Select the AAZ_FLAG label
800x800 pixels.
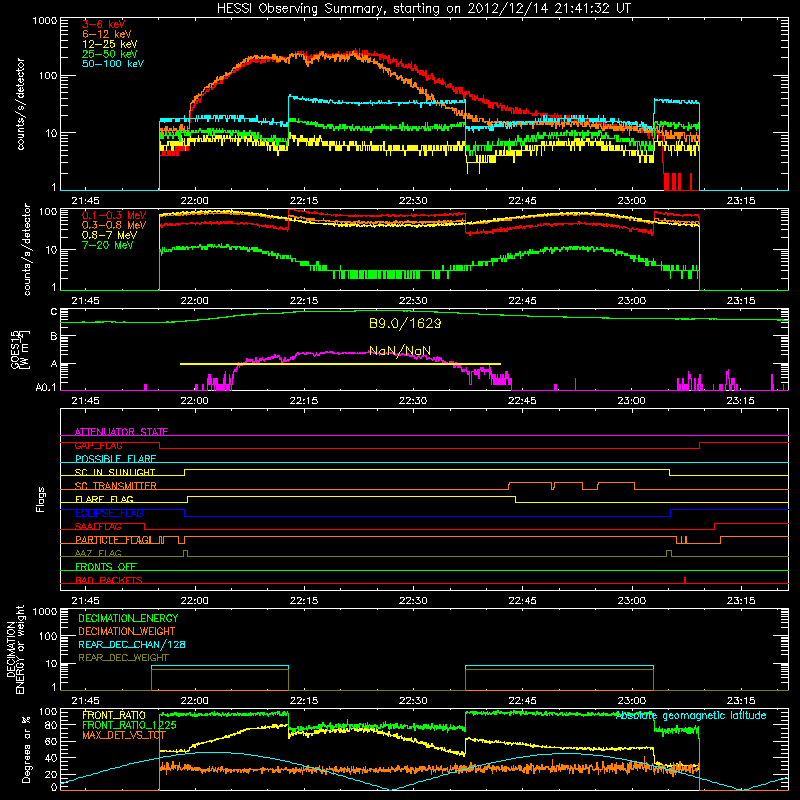(98, 553)
